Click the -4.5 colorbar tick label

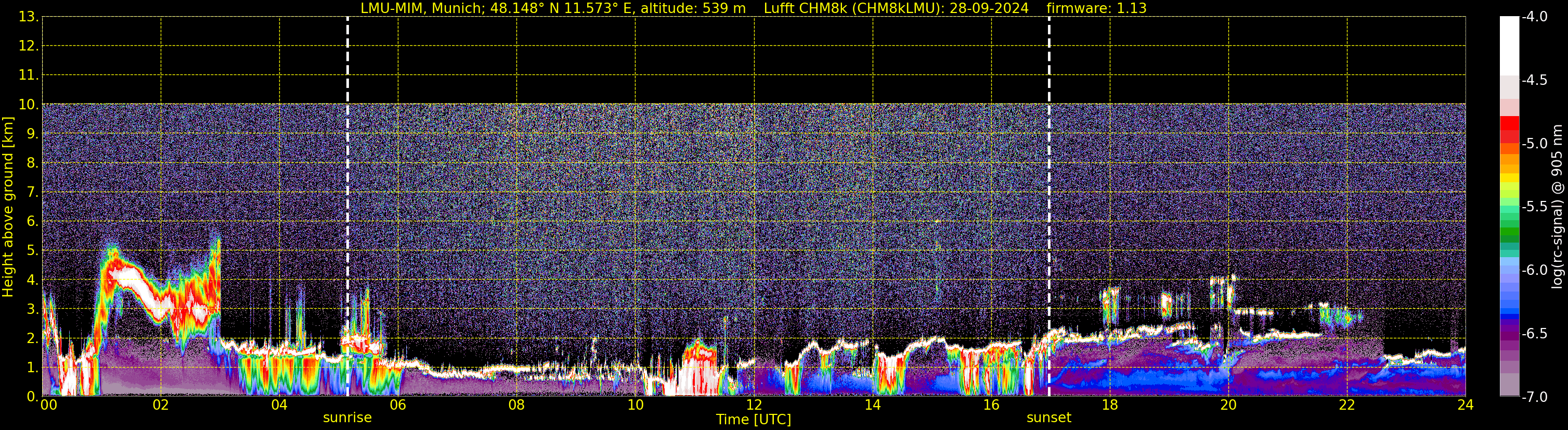click(x=1534, y=80)
